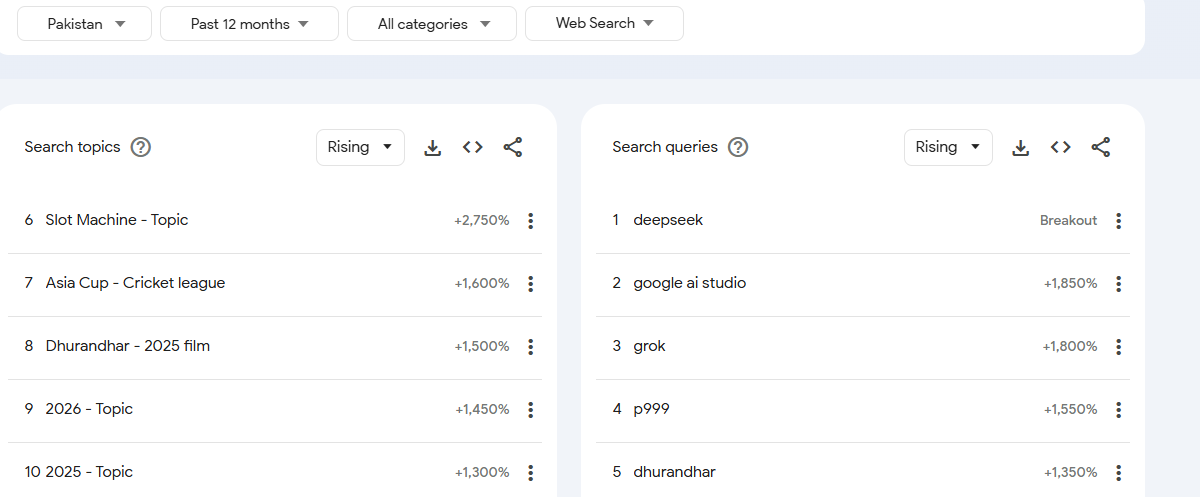
Task: Change Rising filter in Search queries
Action: coord(948,148)
